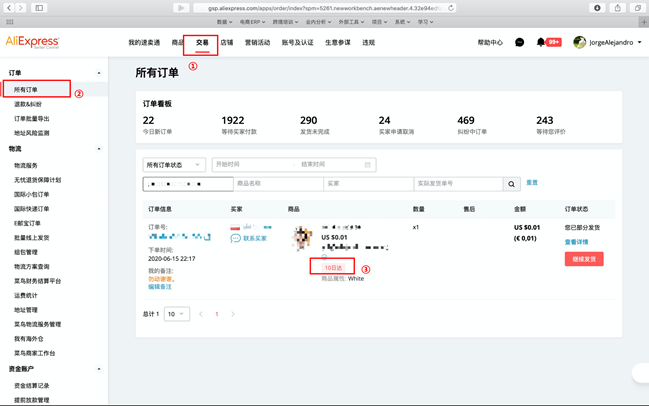This screenshot has width=649, height=406.
Task: Go to previous page arrow in pagination
Action: click(x=201, y=314)
